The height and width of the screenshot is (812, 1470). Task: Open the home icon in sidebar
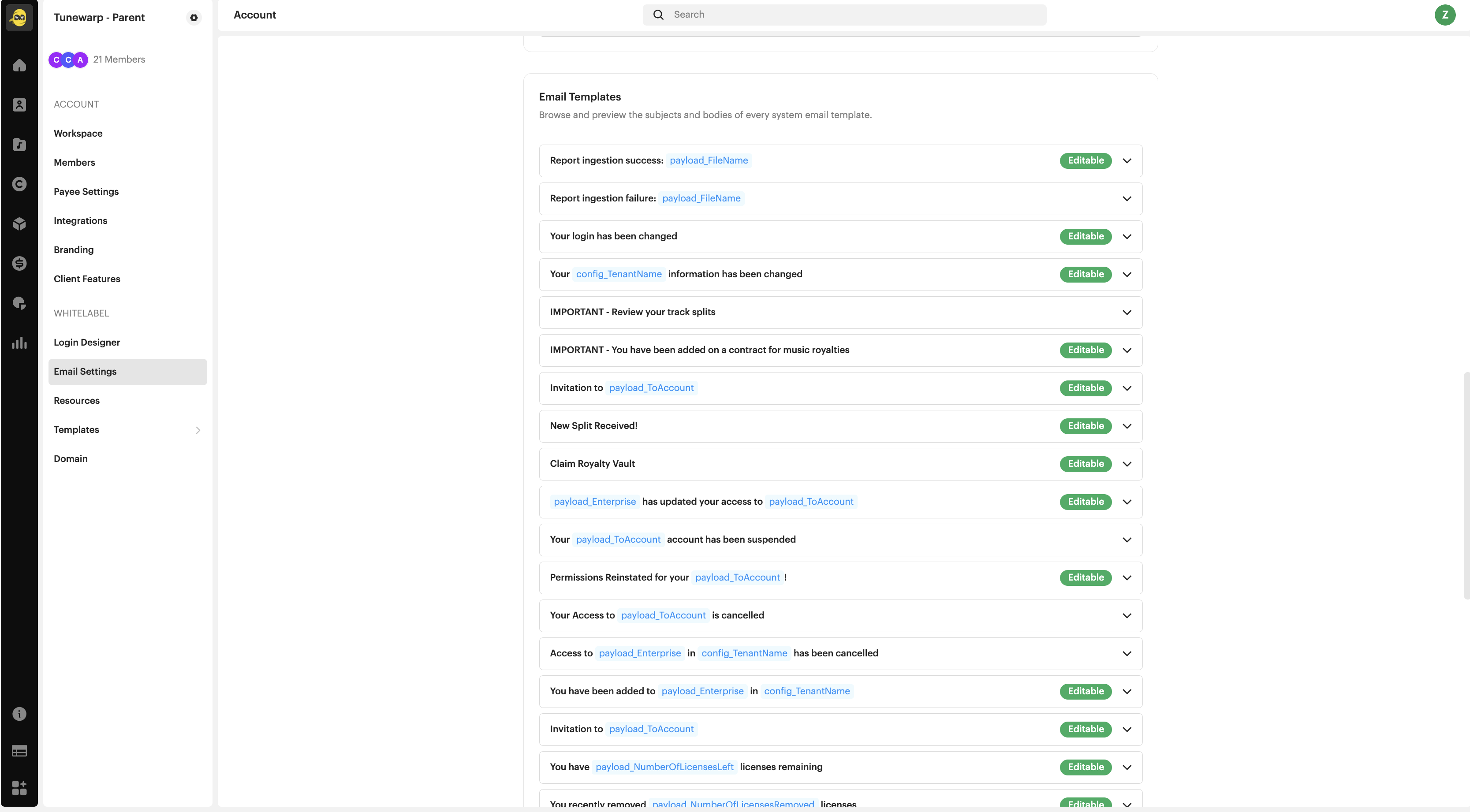click(x=19, y=66)
